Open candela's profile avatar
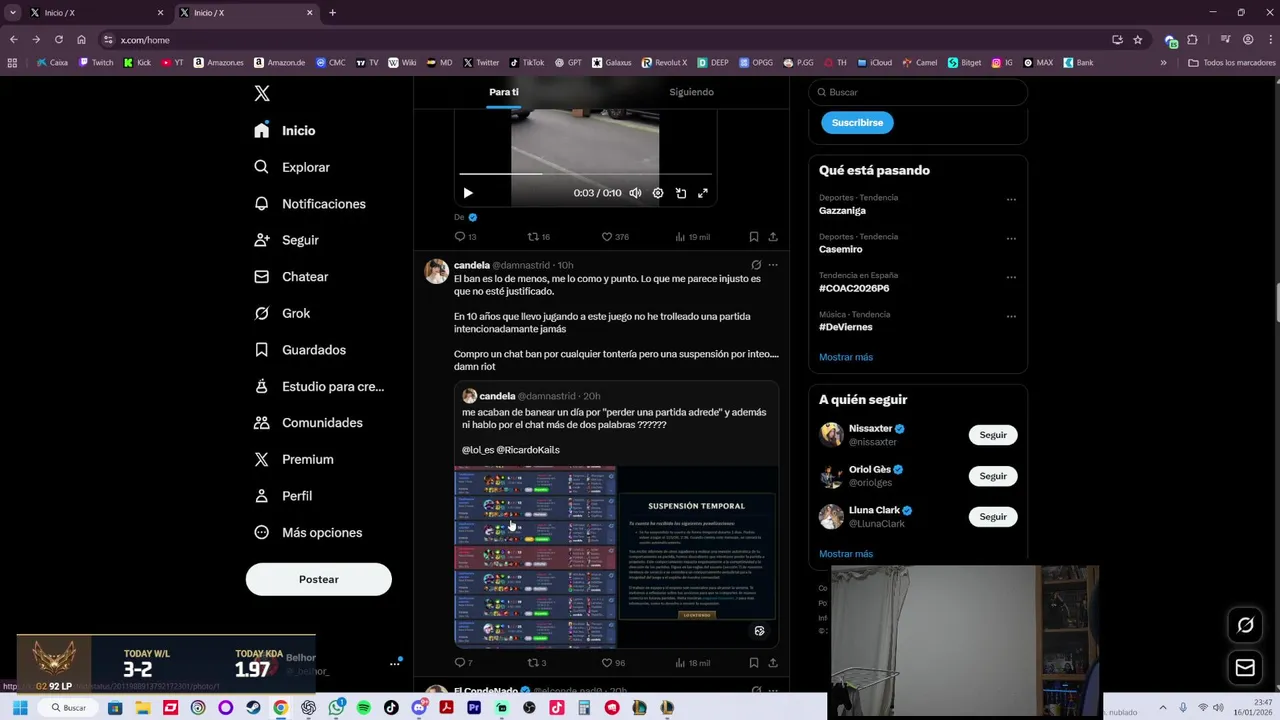This screenshot has width=1280, height=720. click(x=436, y=272)
